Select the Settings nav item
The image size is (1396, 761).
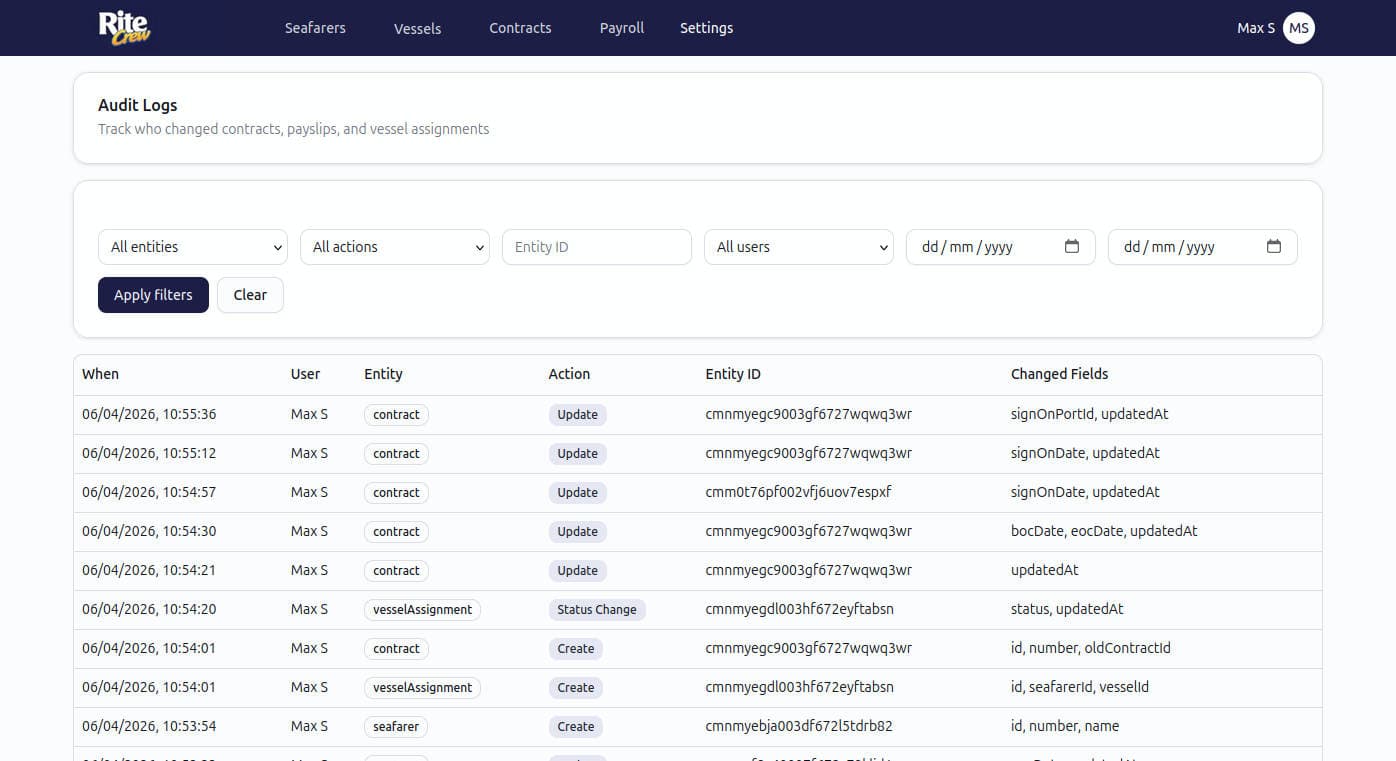pos(706,28)
